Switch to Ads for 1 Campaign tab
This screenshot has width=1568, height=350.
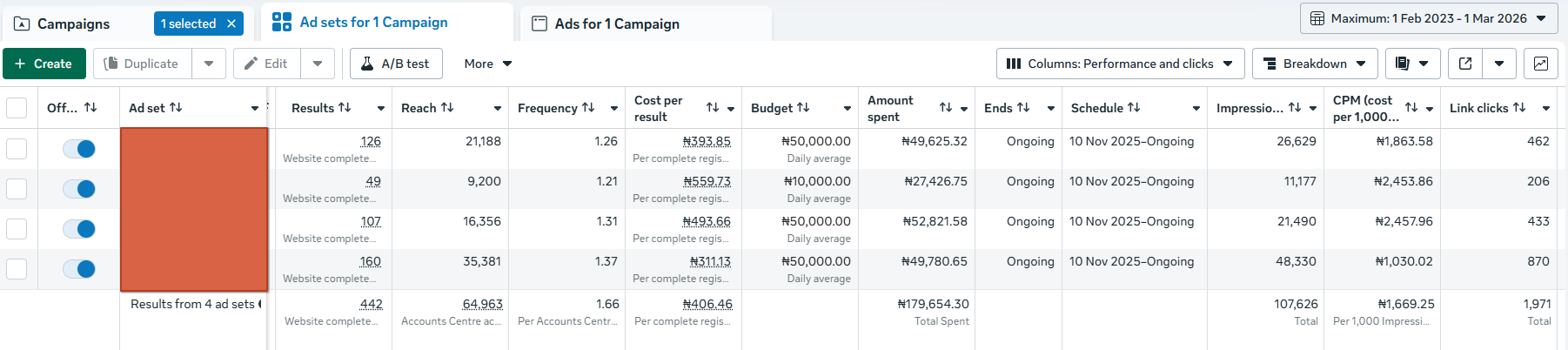point(616,24)
